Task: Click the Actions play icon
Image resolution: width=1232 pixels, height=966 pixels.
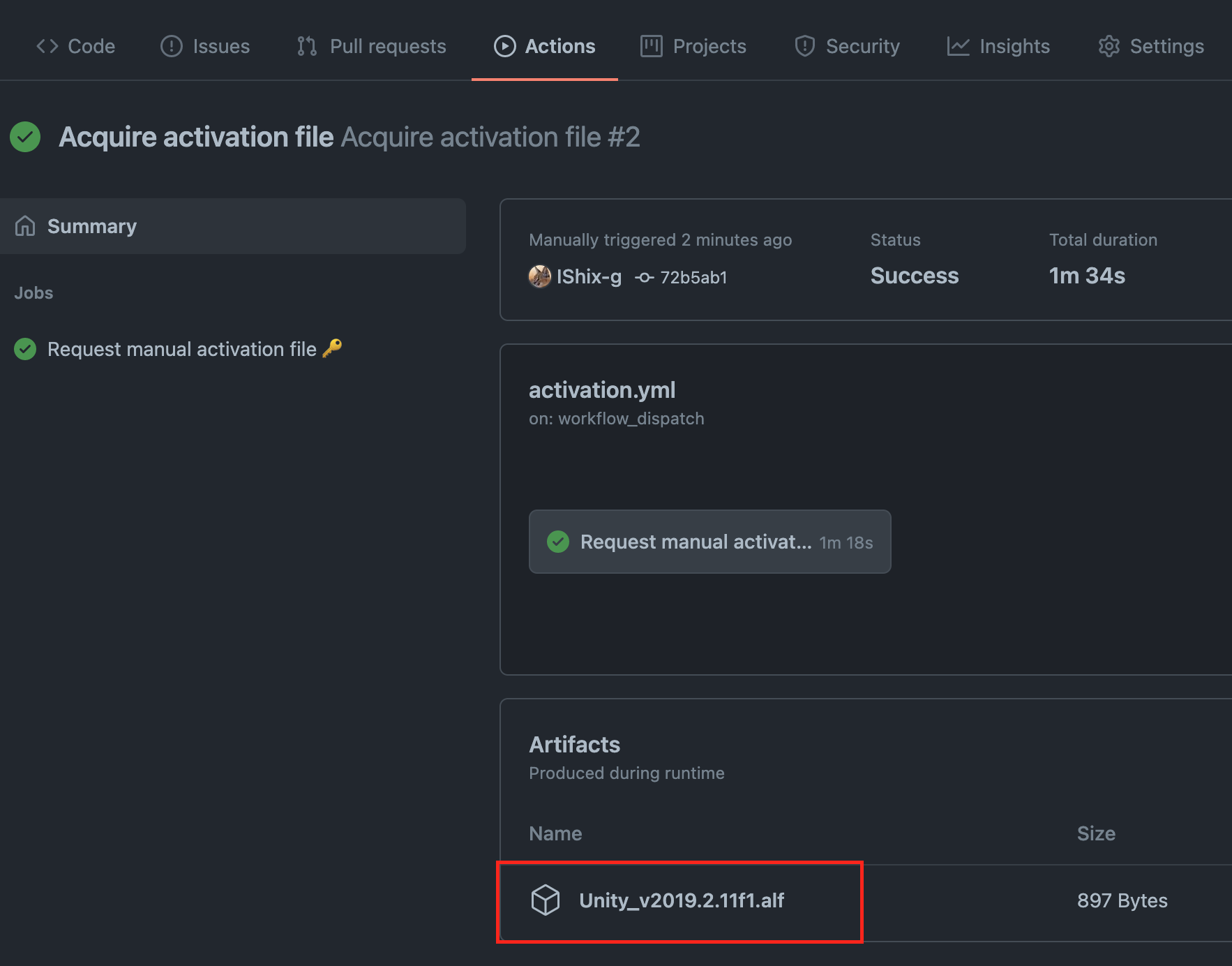Action: point(505,46)
